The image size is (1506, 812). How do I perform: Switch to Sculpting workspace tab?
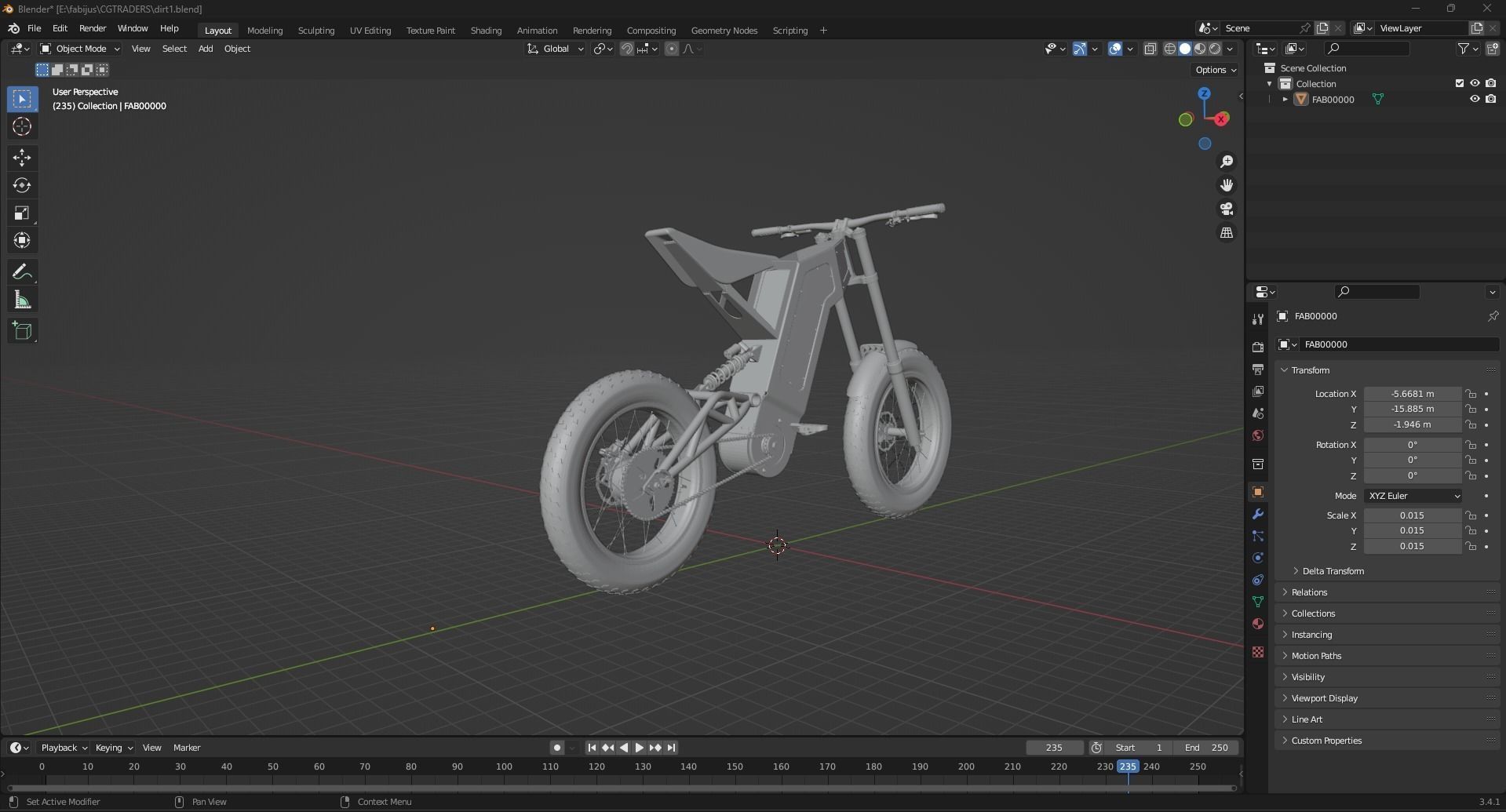pyautogui.click(x=316, y=31)
